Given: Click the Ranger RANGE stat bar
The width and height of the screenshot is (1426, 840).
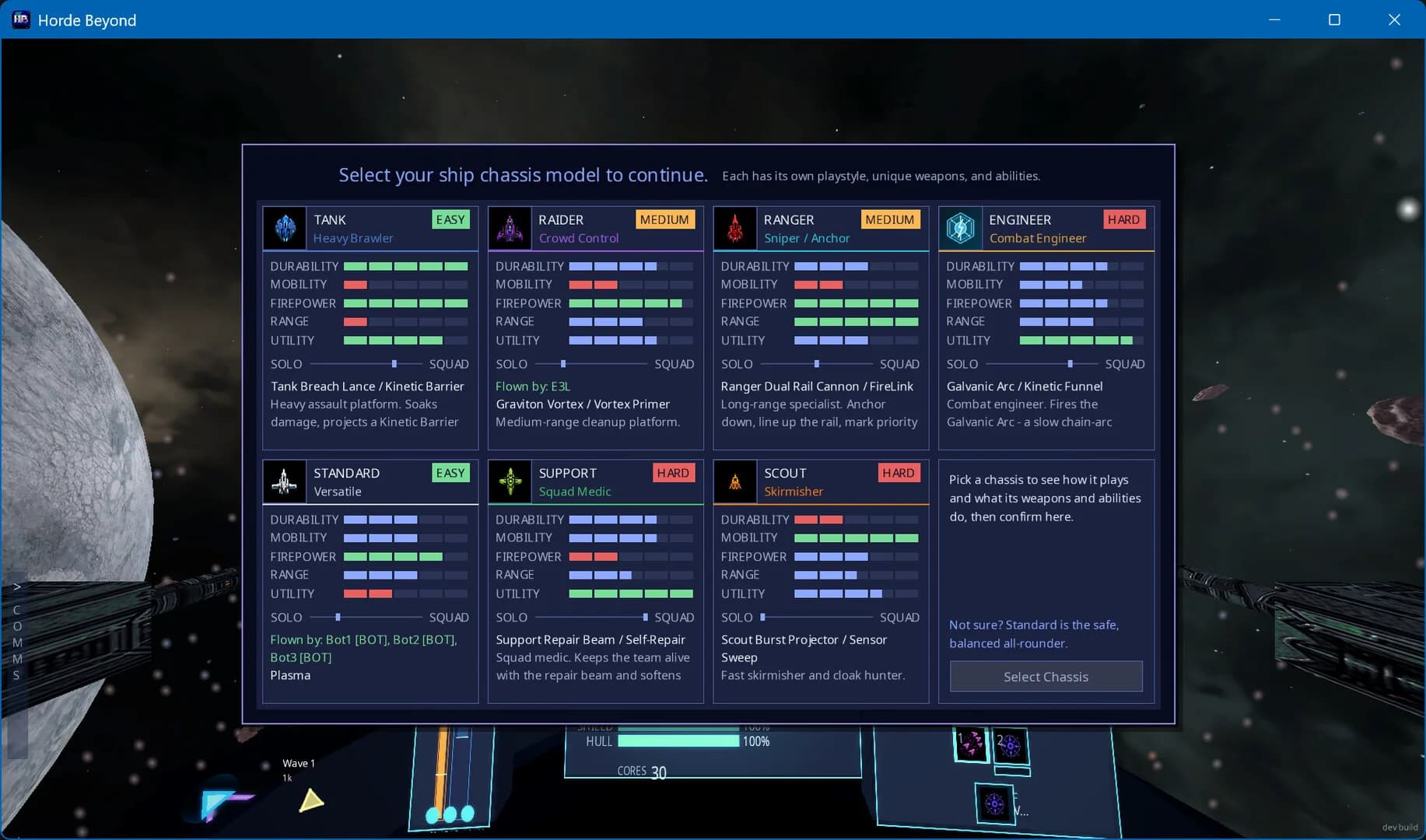Looking at the screenshot, I should tap(857, 321).
